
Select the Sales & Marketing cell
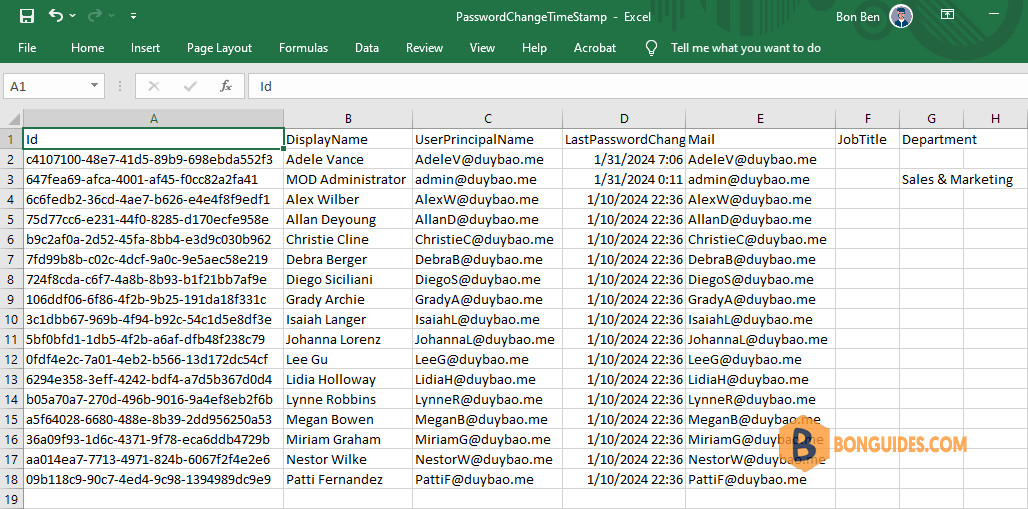click(x=932, y=179)
